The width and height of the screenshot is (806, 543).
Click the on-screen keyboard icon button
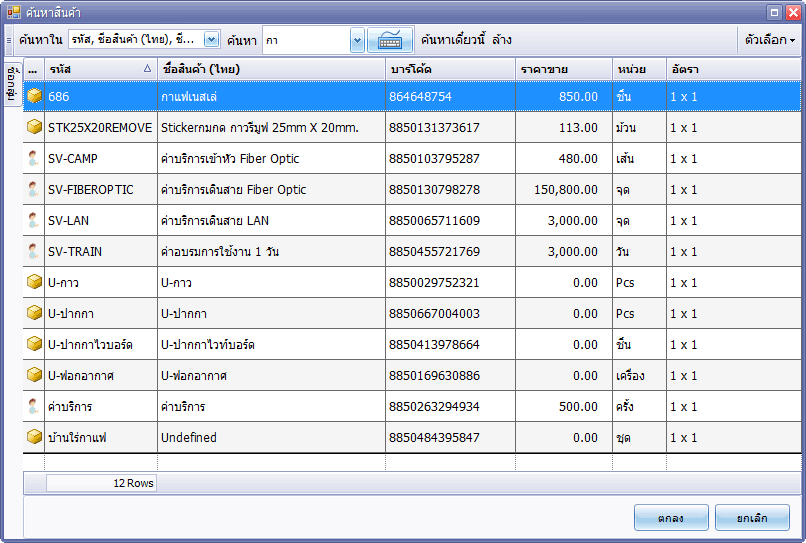(x=390, y=40)
